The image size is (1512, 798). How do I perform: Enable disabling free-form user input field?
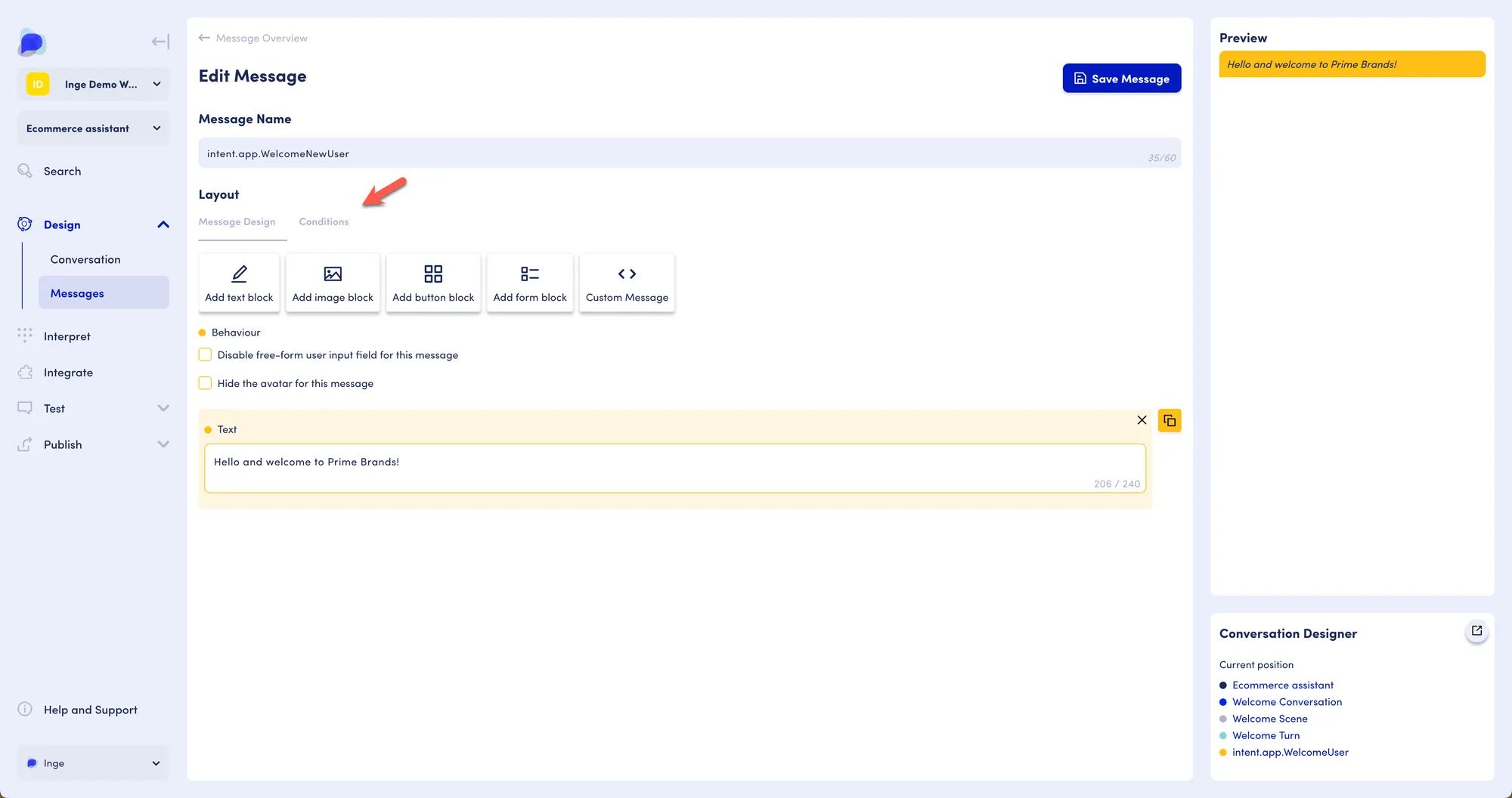pos(205,354)
